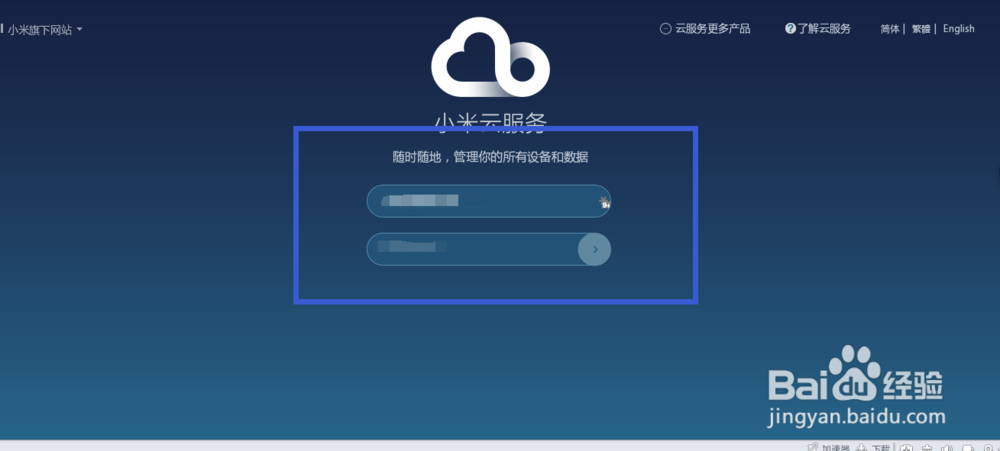1000x451 pixels.
Task: Switch language to 简体
Action: point(890,29)
